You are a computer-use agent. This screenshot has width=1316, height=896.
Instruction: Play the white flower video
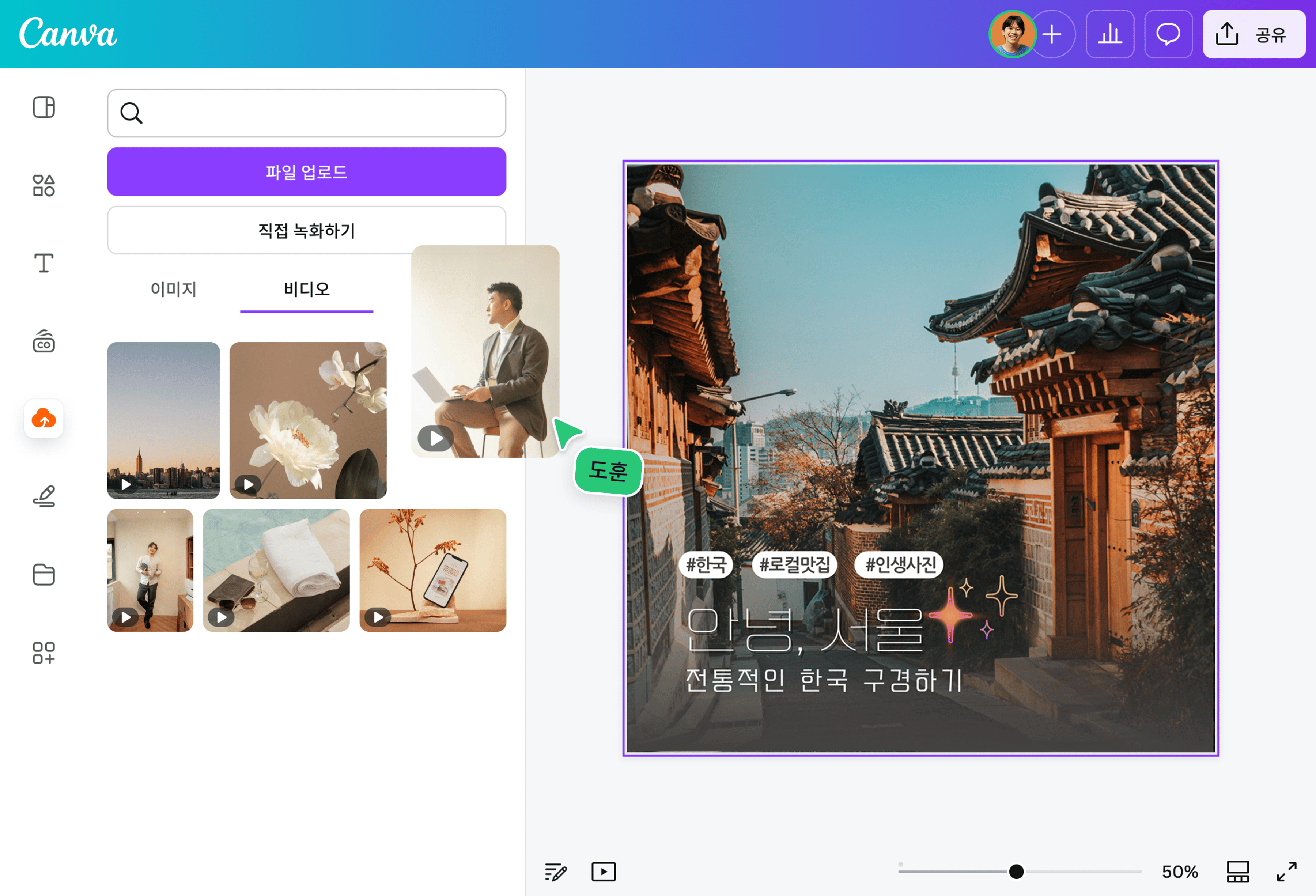point(248,484)
